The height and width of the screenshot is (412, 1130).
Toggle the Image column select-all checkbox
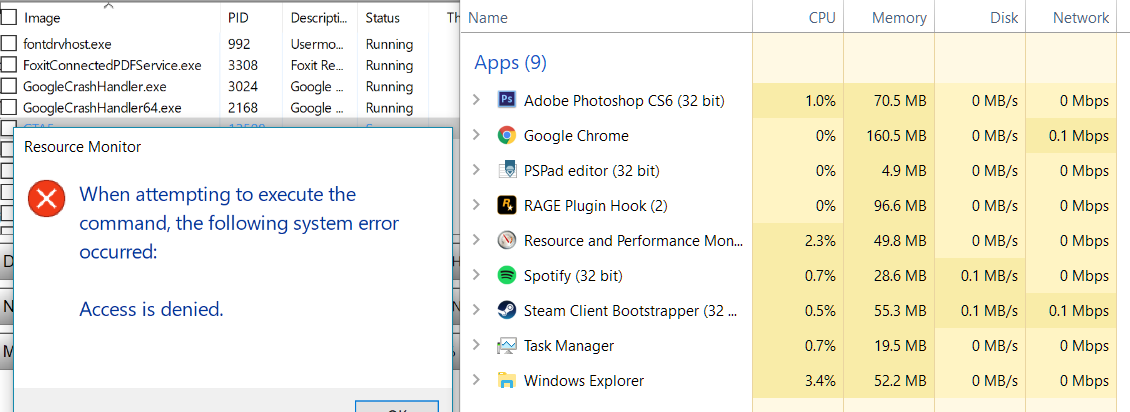coord(9,17)
